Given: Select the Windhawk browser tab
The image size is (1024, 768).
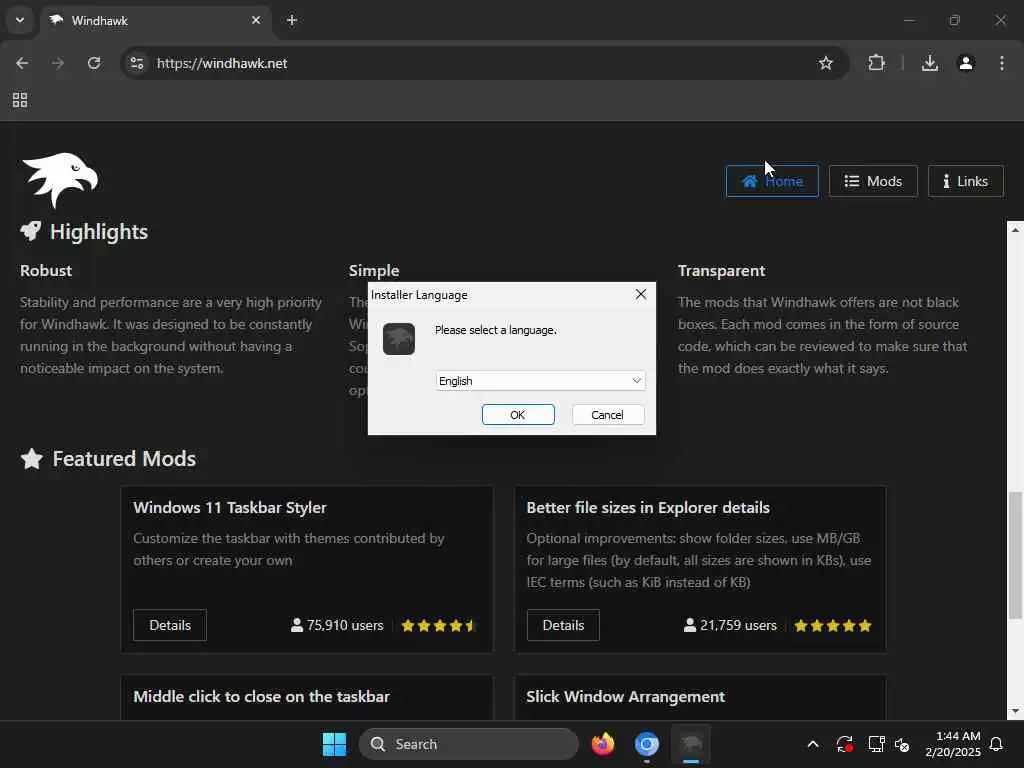Looking at the screenshot, I should coord(155,20).
